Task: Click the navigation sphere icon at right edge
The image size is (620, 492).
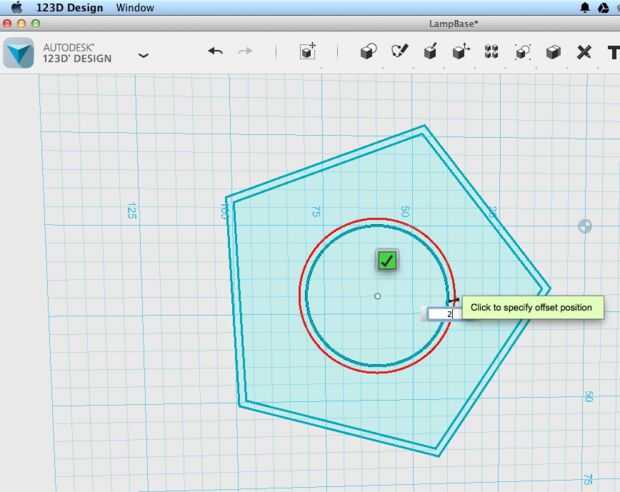Action: point(585,226)
